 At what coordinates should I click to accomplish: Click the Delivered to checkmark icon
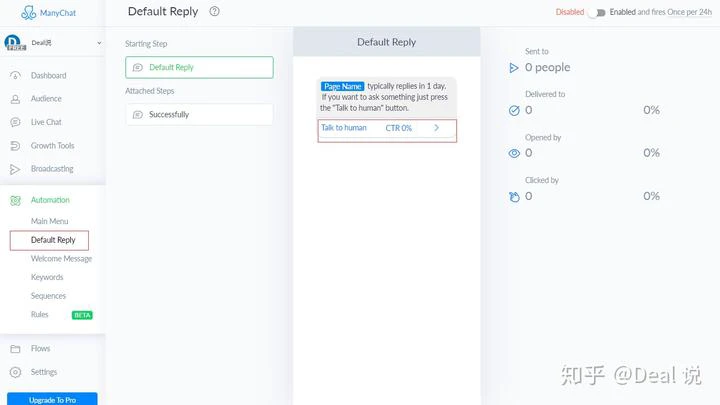point(514,110)
